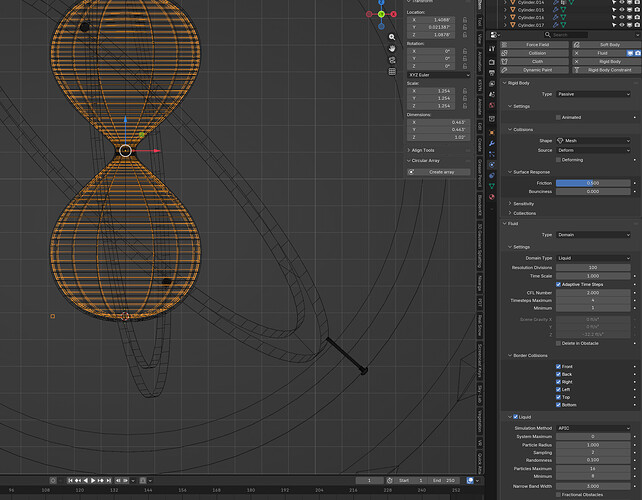Open the View sidebar tab
This screenshot has width=642, height=500.
pyautogui.click(x=480, y=39)
